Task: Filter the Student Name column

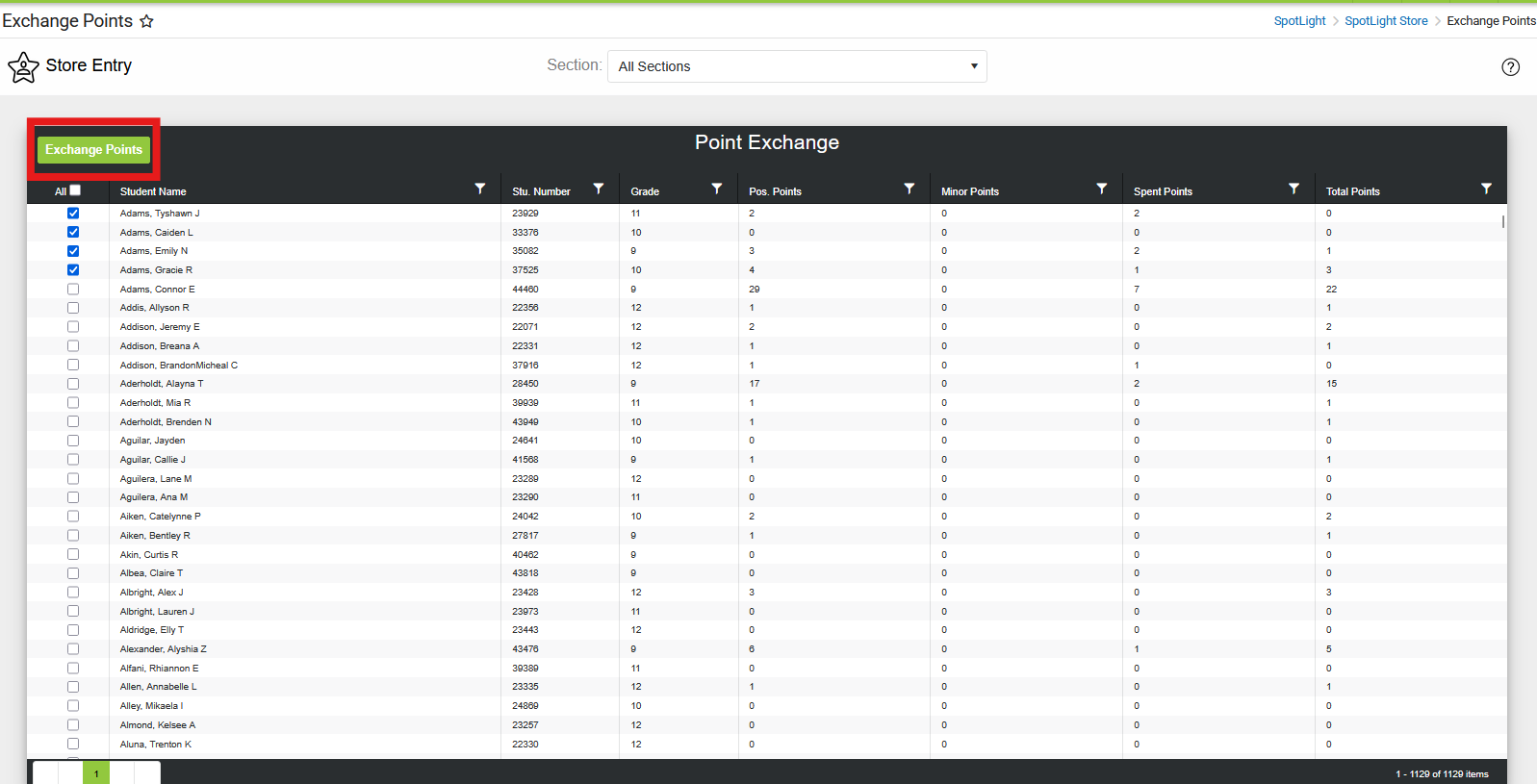Action: pyautogui.click(x=480, y=189)
